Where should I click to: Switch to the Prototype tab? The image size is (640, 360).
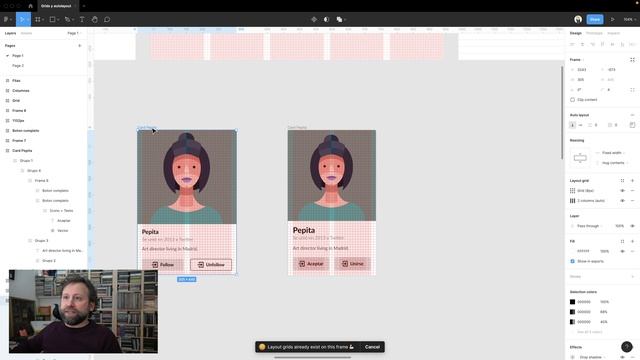pyautogui.click(x=594, y=33)
